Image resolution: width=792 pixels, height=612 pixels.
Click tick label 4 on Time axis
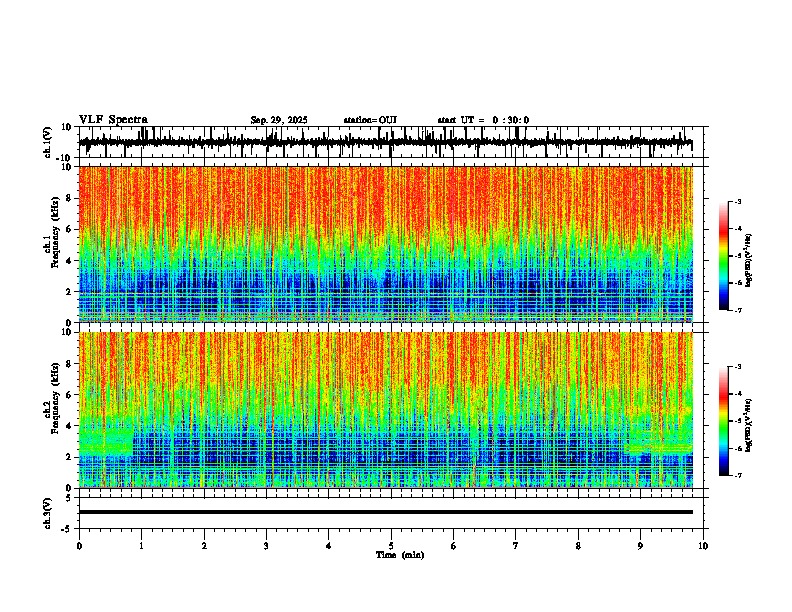tap(329, 546)
